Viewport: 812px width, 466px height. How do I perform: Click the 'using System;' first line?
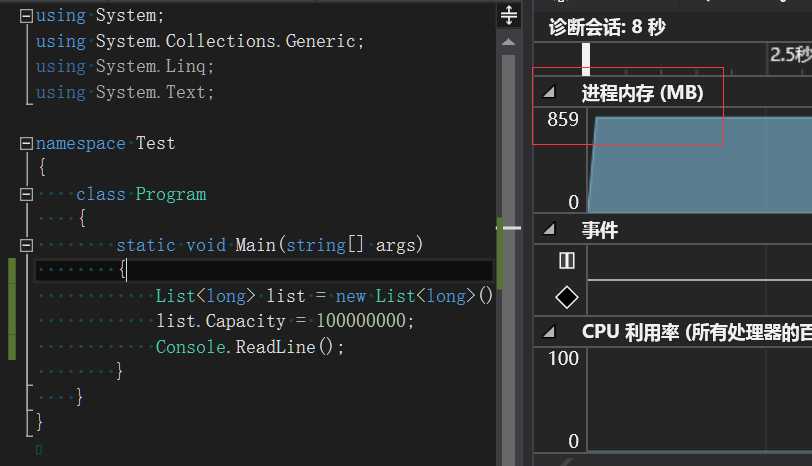click(x=100, y=16)
